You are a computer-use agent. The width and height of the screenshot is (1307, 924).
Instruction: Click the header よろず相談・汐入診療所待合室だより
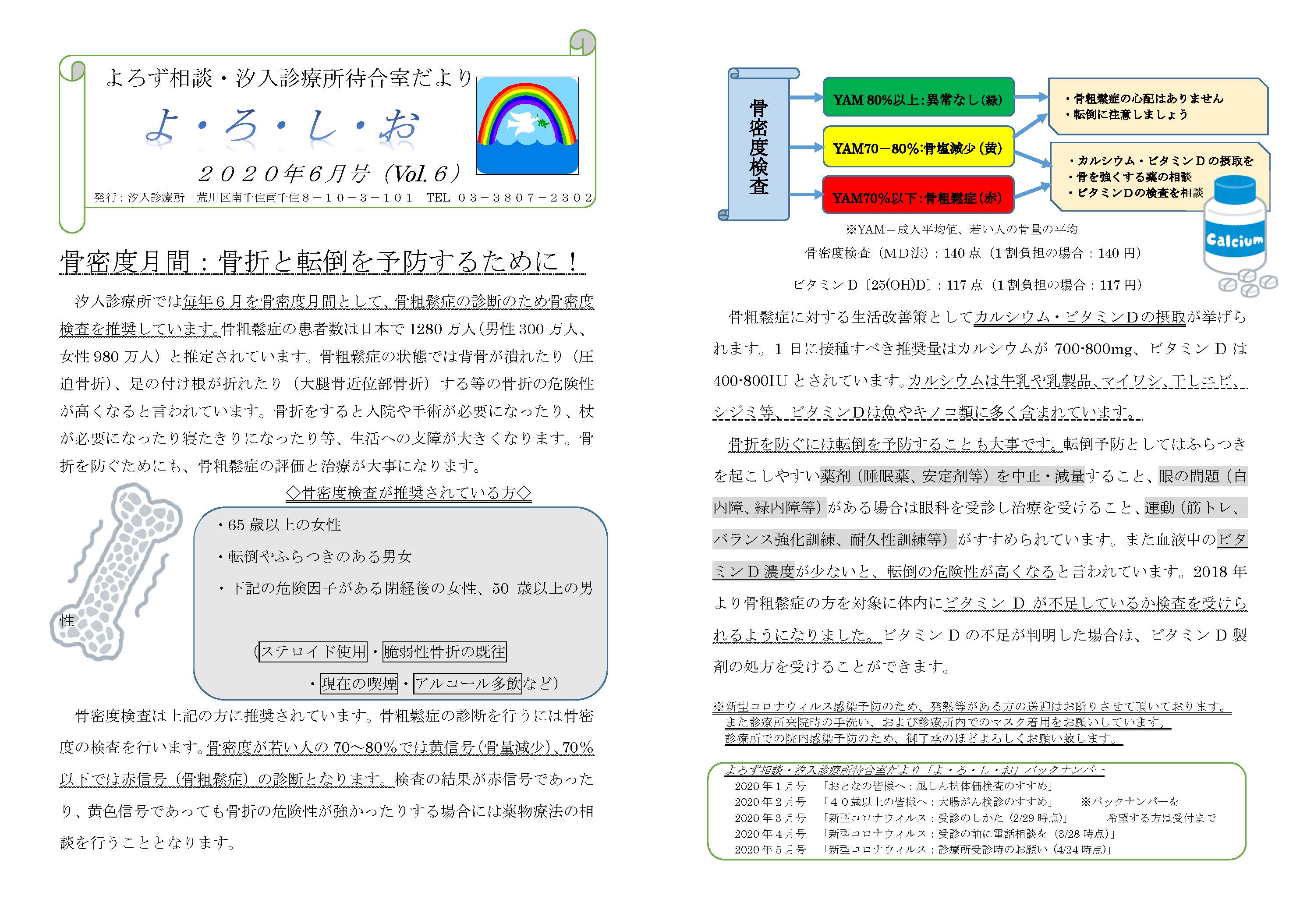[x=289, y=78]
